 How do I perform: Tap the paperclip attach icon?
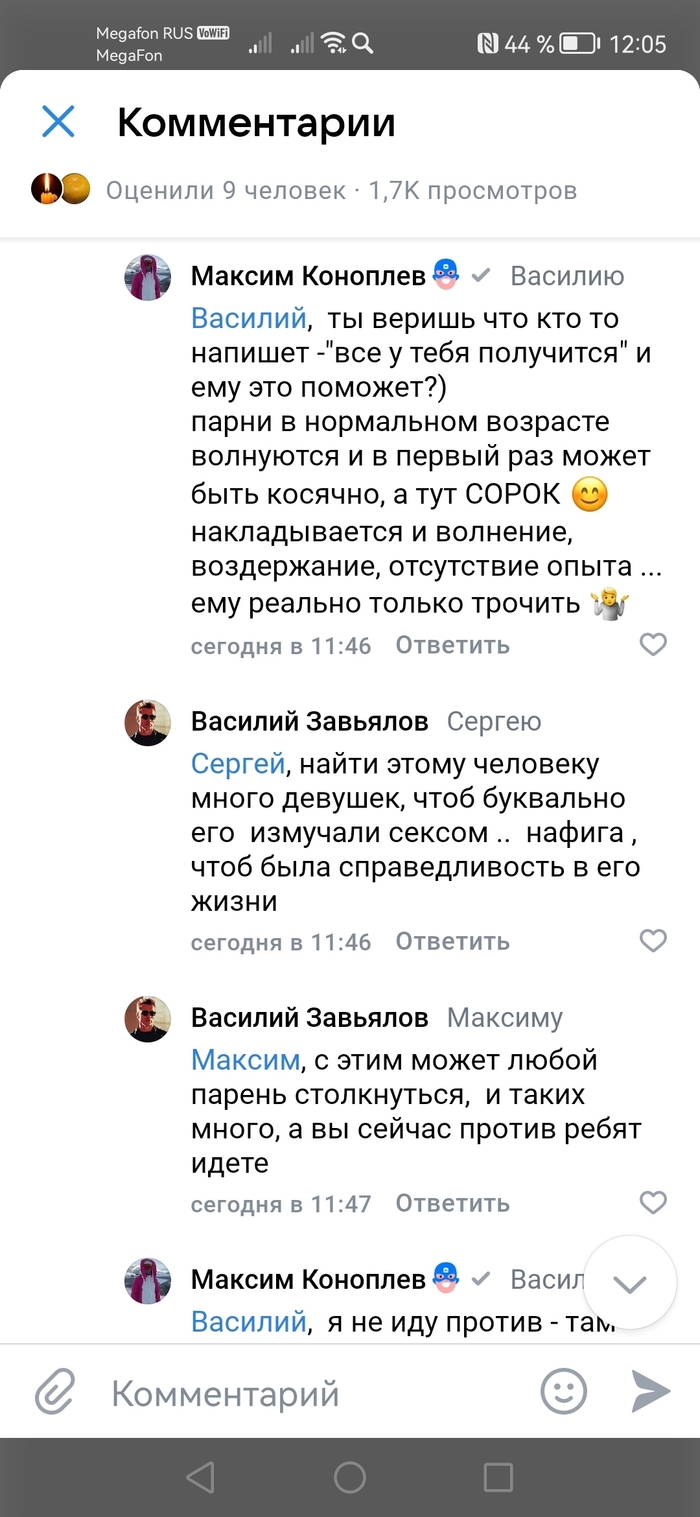[56, 1391]
